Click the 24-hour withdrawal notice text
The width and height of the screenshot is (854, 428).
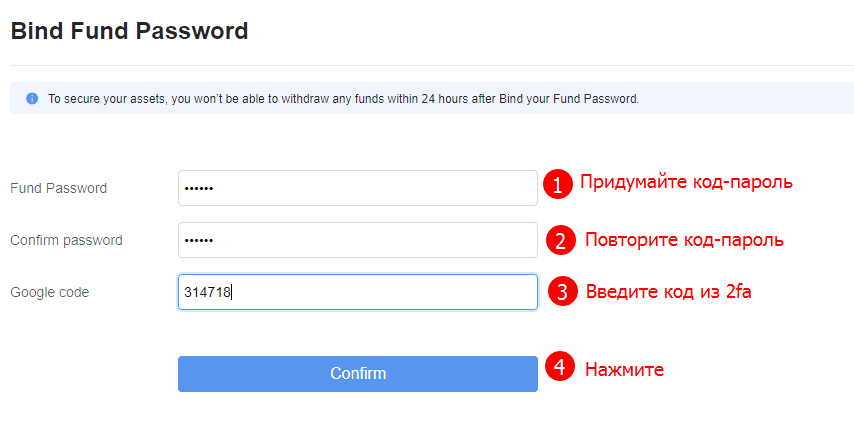pyautogui.click(x=343, y=99)
